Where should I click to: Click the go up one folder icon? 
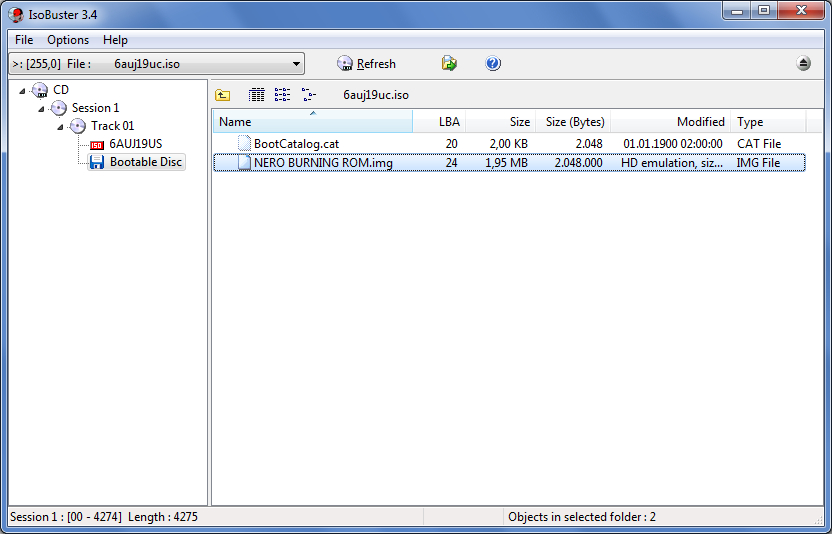(223, 95)
